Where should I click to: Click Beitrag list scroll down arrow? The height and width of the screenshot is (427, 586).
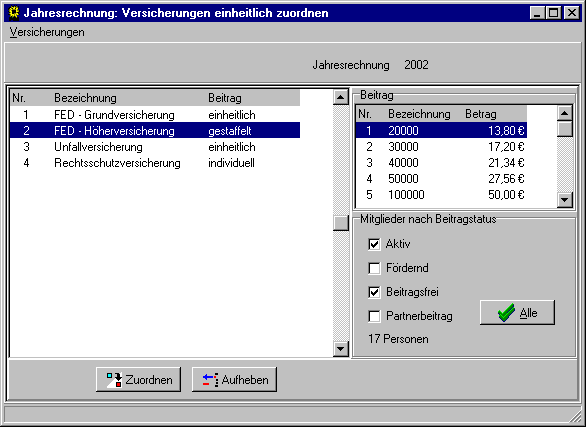(x=565, y=200)
